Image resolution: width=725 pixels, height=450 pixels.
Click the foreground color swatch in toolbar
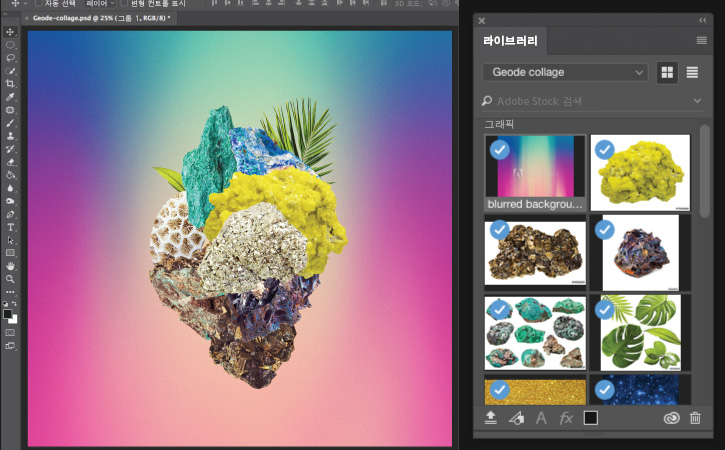pos(8,314)
